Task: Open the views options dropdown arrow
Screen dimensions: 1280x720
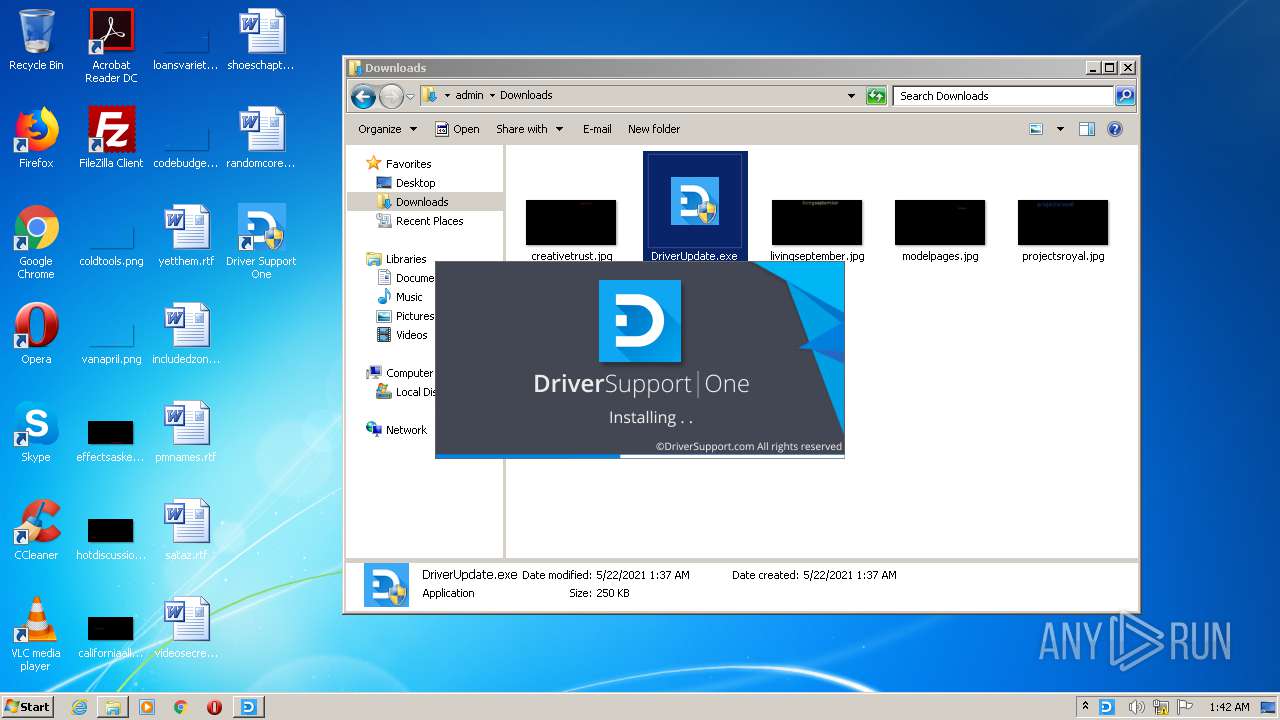Action: pyautogui.click(x=1060, y=129)
